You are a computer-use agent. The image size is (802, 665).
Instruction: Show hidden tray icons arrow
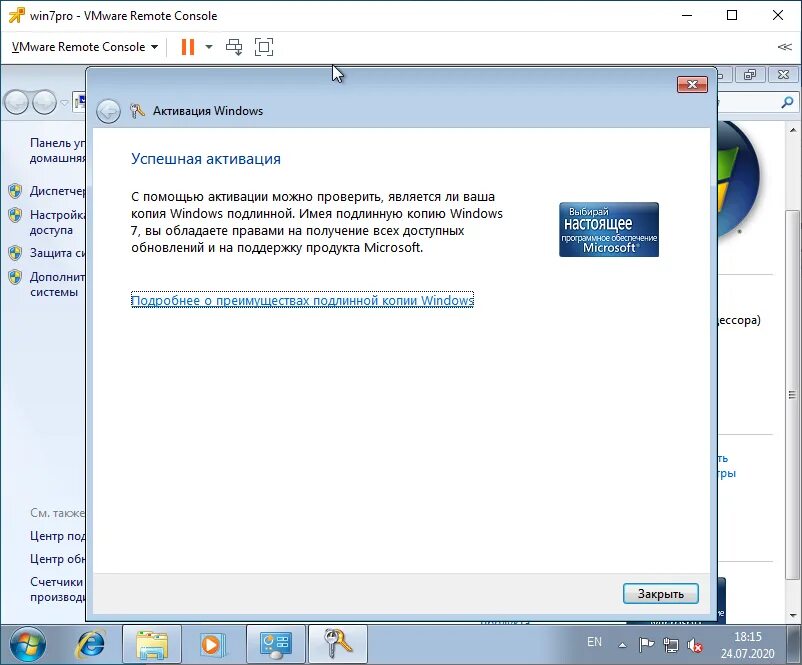pos(622,646)
